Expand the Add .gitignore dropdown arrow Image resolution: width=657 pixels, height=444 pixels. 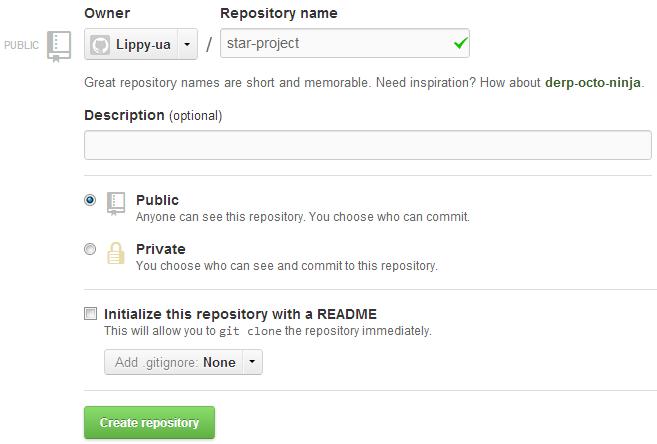252,361
